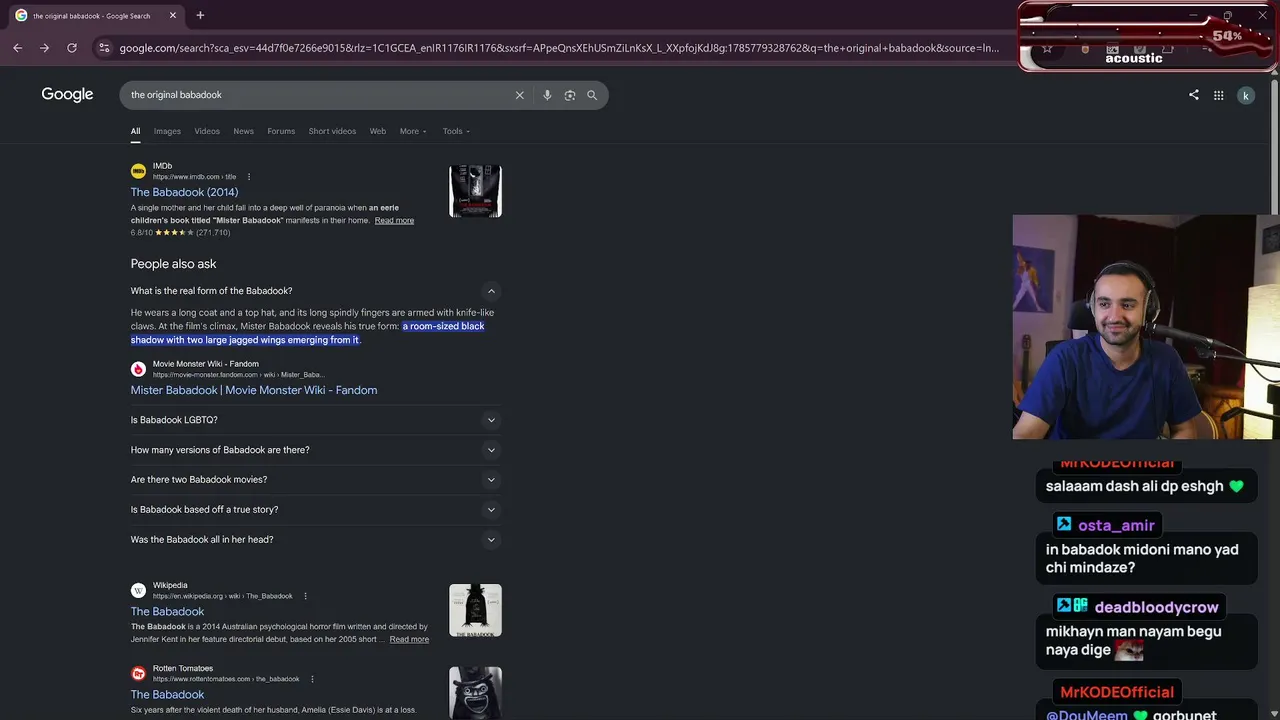The width and height of the screenshot is (1280, 720).
Task: Open The Babadook Wikipedia link
Action: [x=167, y=611]
